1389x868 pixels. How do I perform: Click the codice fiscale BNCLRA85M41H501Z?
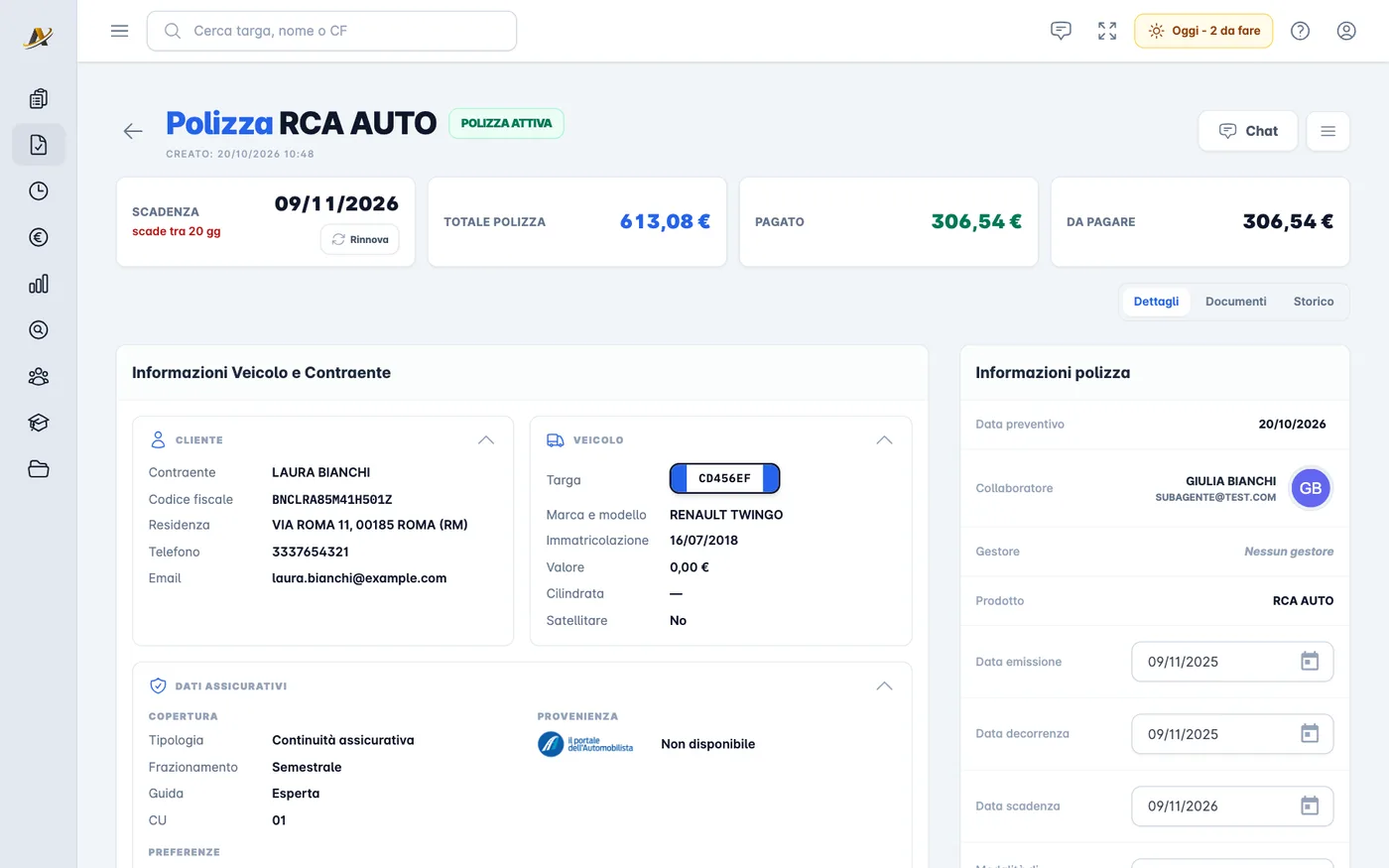tap(332, 499)
